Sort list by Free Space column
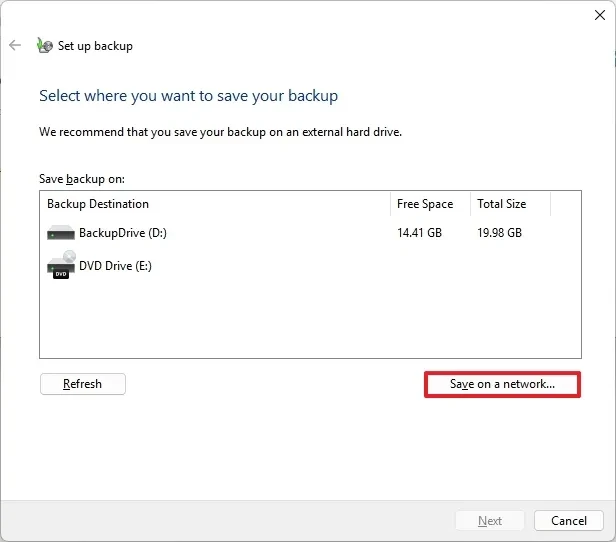This screenshot has width=616, height=542. click(425, 204)
